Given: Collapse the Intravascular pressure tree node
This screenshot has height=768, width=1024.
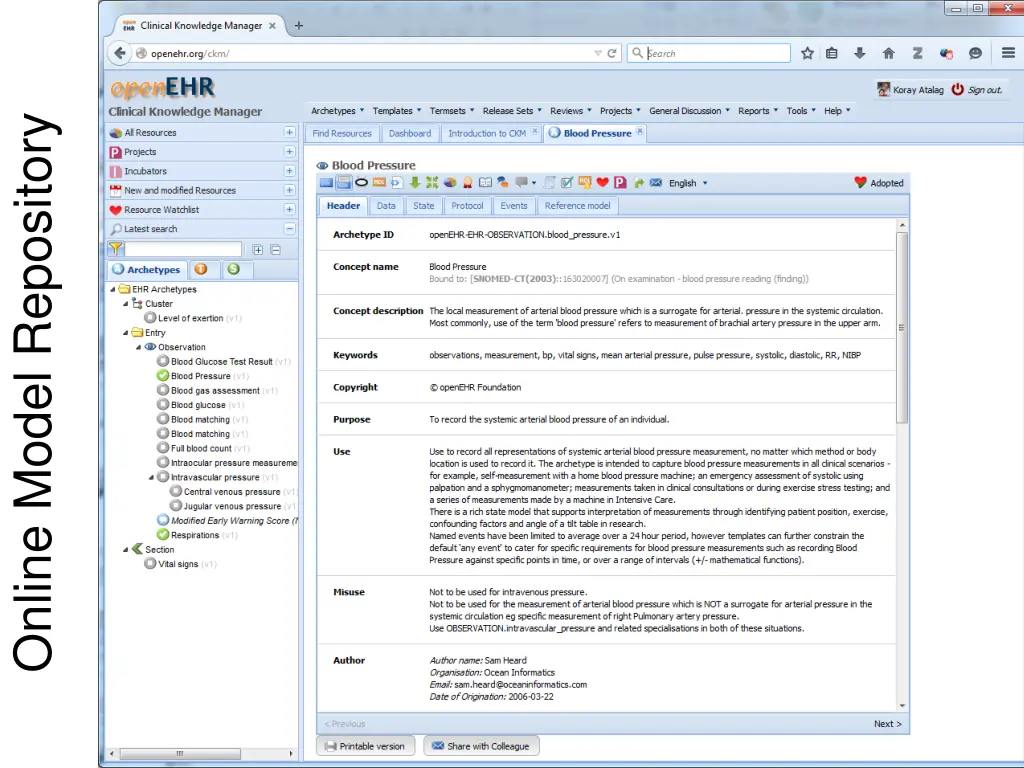Looking at the screenshot, I should [x=152, y=477].
